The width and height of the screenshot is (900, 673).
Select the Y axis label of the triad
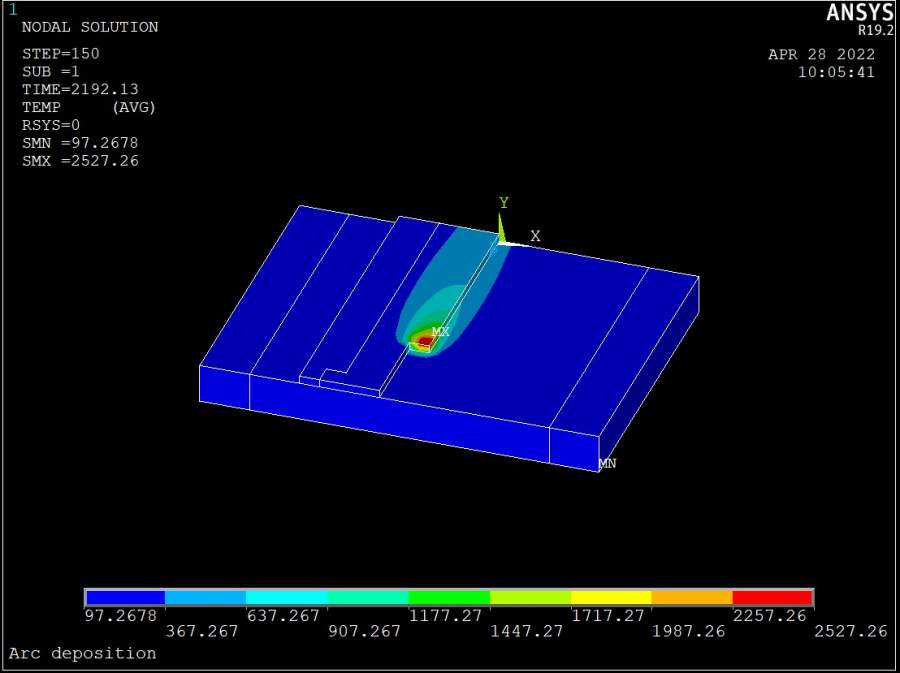(x=504, y=203)
